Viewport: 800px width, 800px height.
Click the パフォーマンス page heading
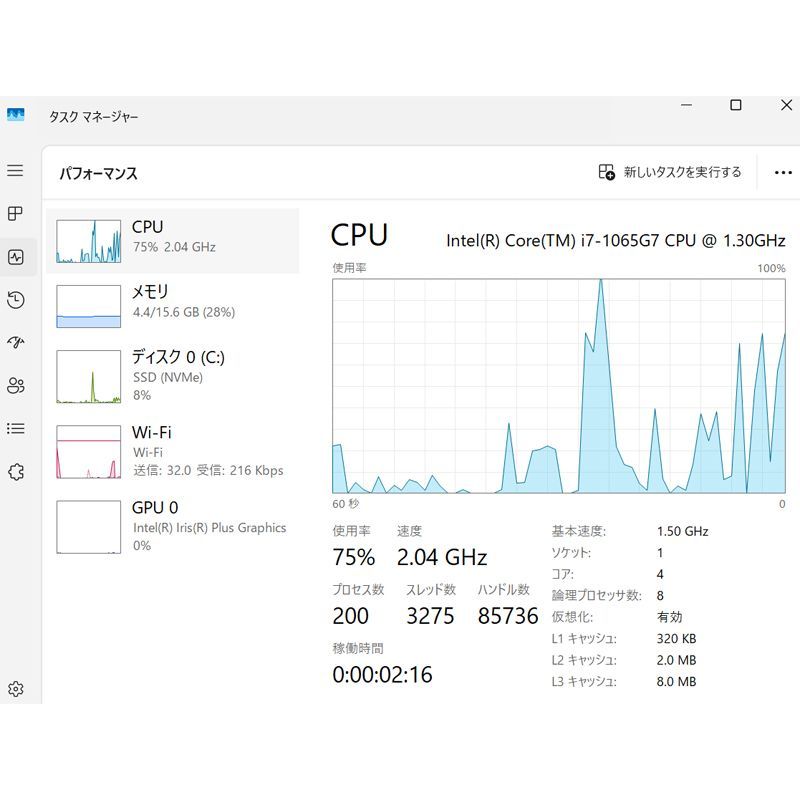pos(98,173)
